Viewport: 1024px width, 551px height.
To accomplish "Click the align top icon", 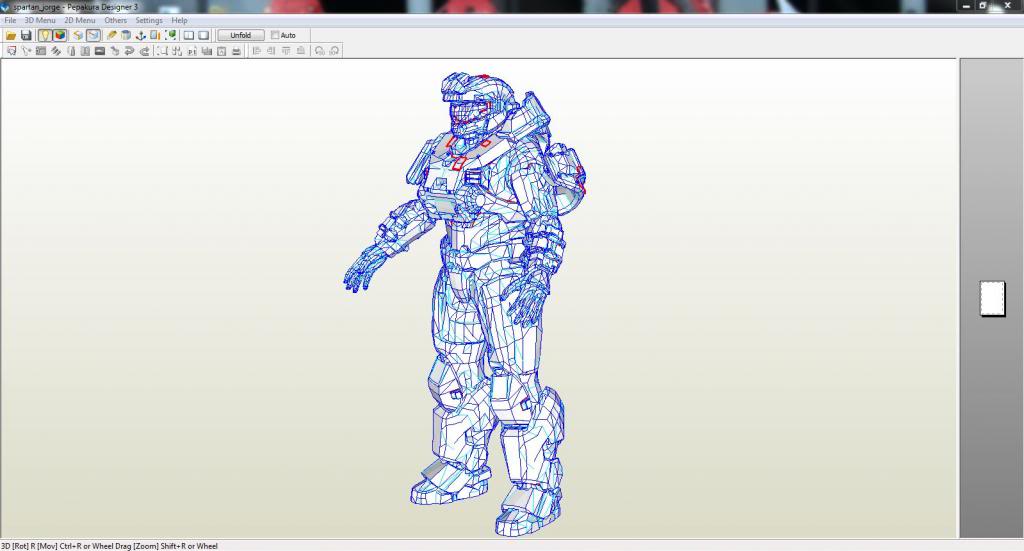I will pyautogui.click(x=286, y=51).
